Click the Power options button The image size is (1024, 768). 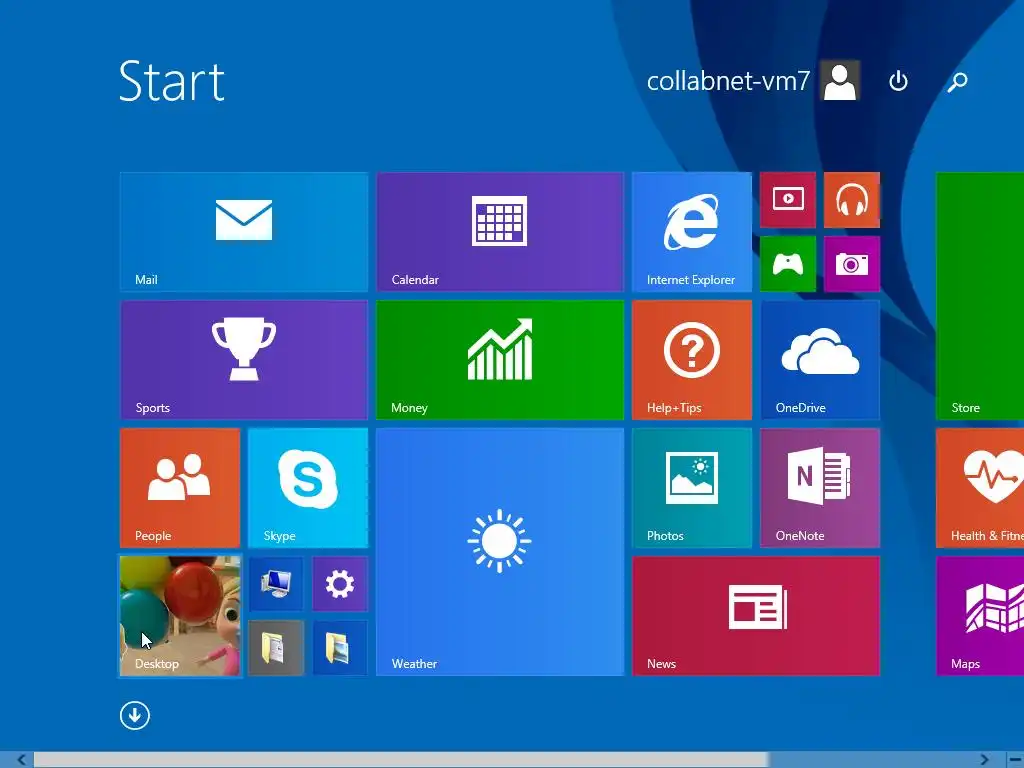click(898, 81)
